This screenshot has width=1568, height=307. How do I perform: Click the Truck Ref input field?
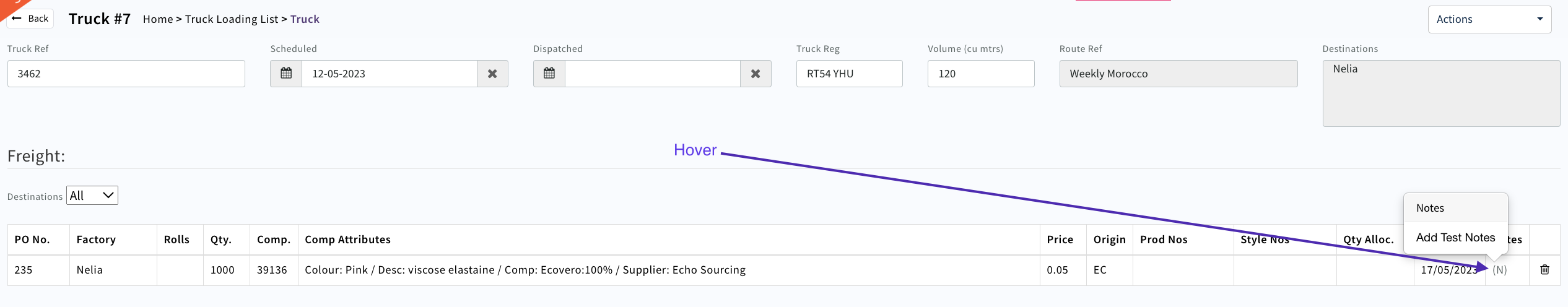(126, 74)
